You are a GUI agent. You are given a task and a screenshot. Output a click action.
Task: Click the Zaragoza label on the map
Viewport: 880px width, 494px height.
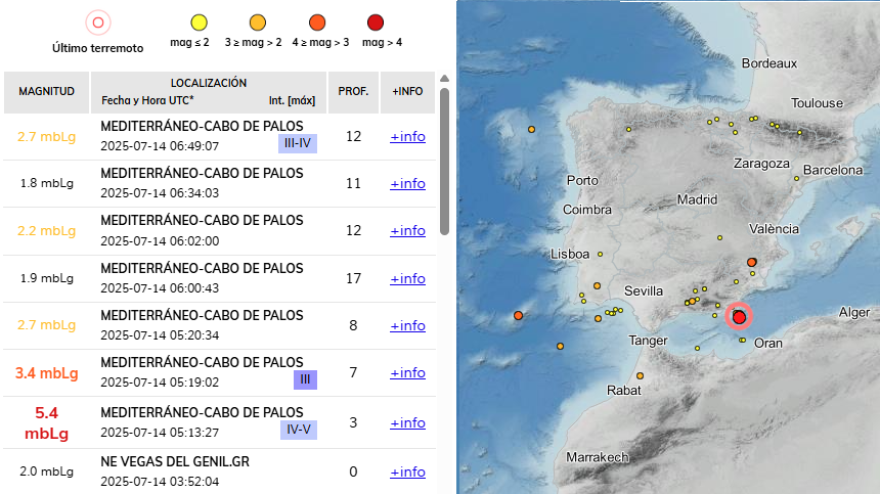tap(762, 163)
